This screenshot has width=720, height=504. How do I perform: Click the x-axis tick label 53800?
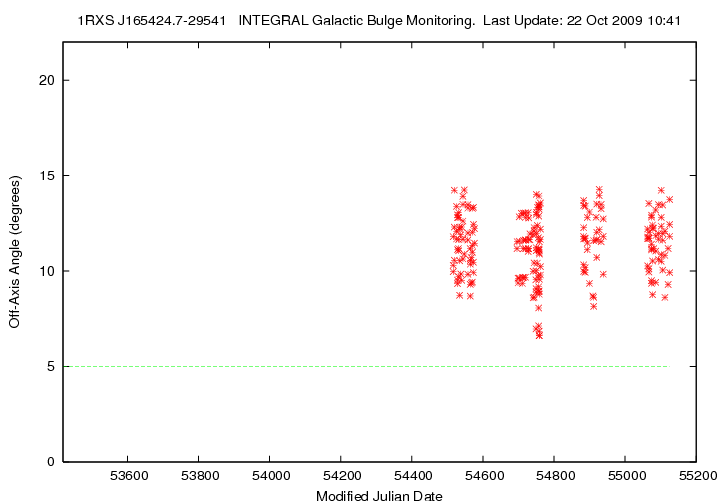coord(200,476)
